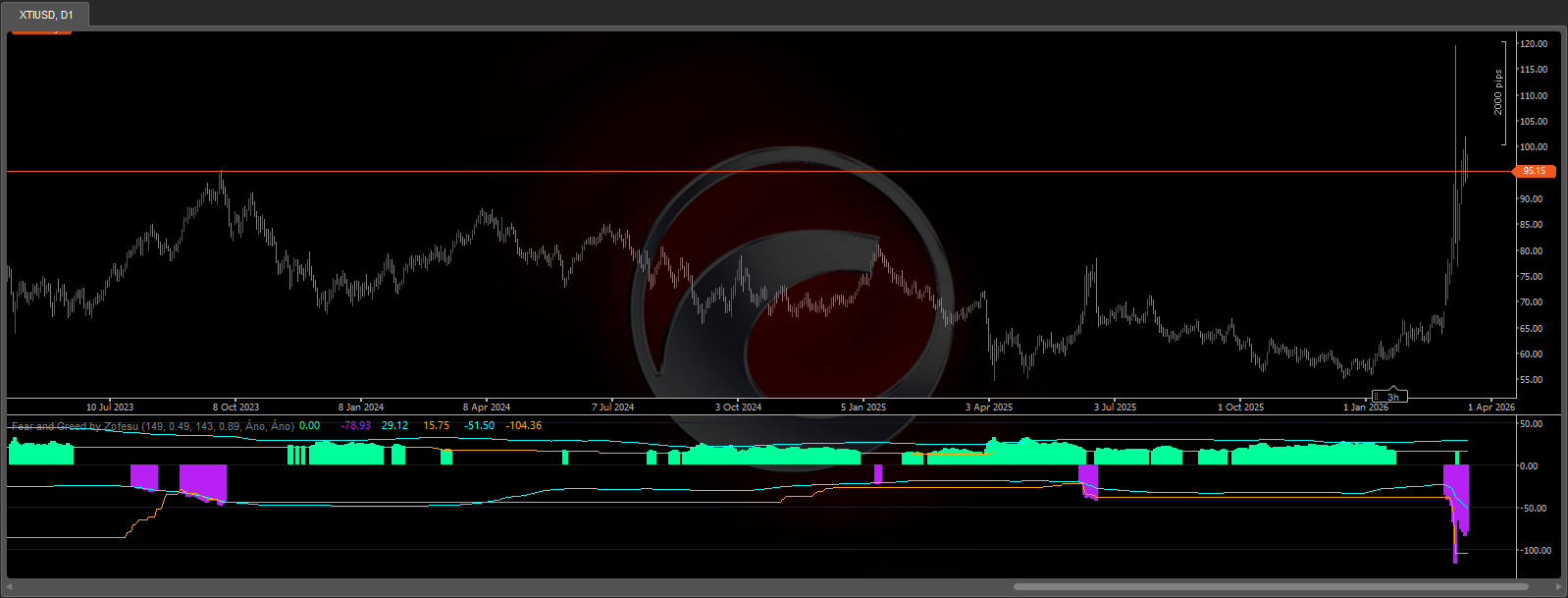Click the 120.00 level on the price axis
Viewport: 1568px width, 598px height.
[x=1533, y=44]
